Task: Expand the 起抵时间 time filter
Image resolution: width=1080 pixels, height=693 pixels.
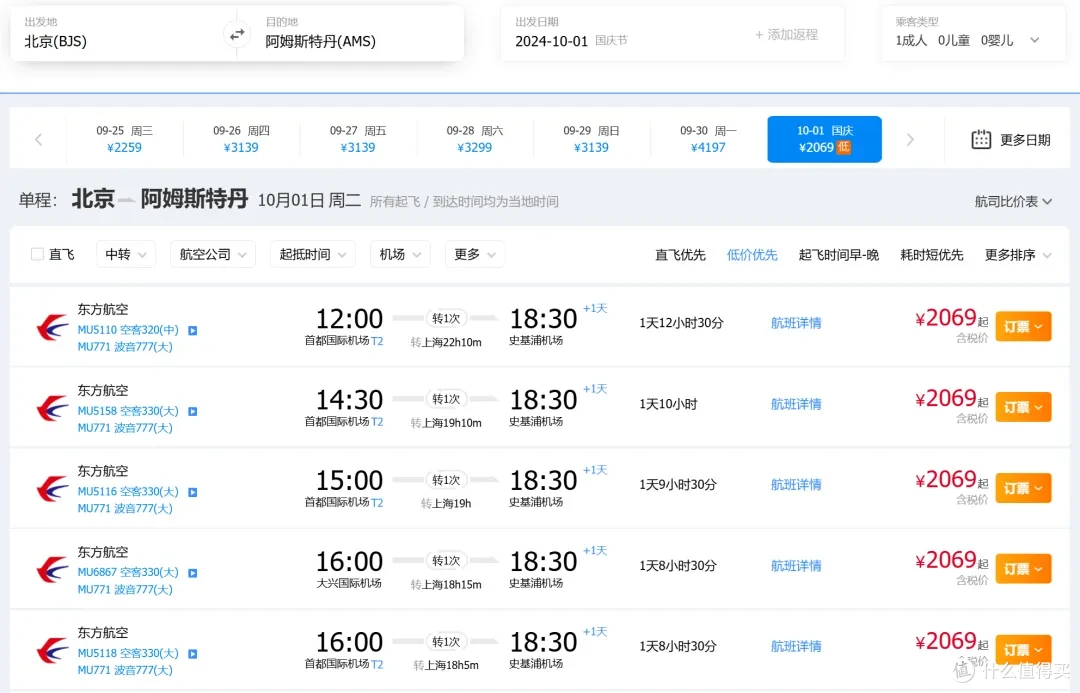Action: (x=313, y=254)
